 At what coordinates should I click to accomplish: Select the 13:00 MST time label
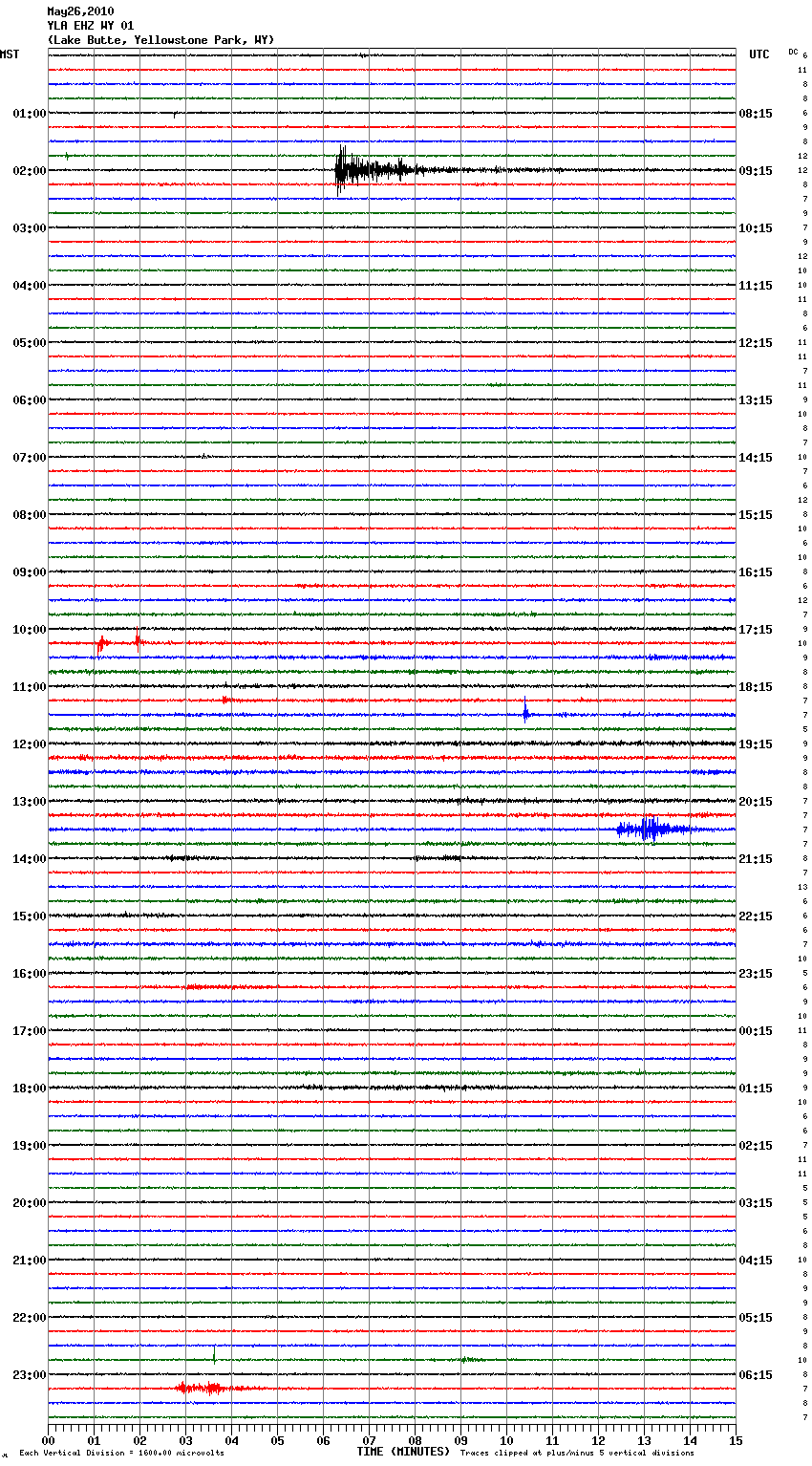(30, 802)
